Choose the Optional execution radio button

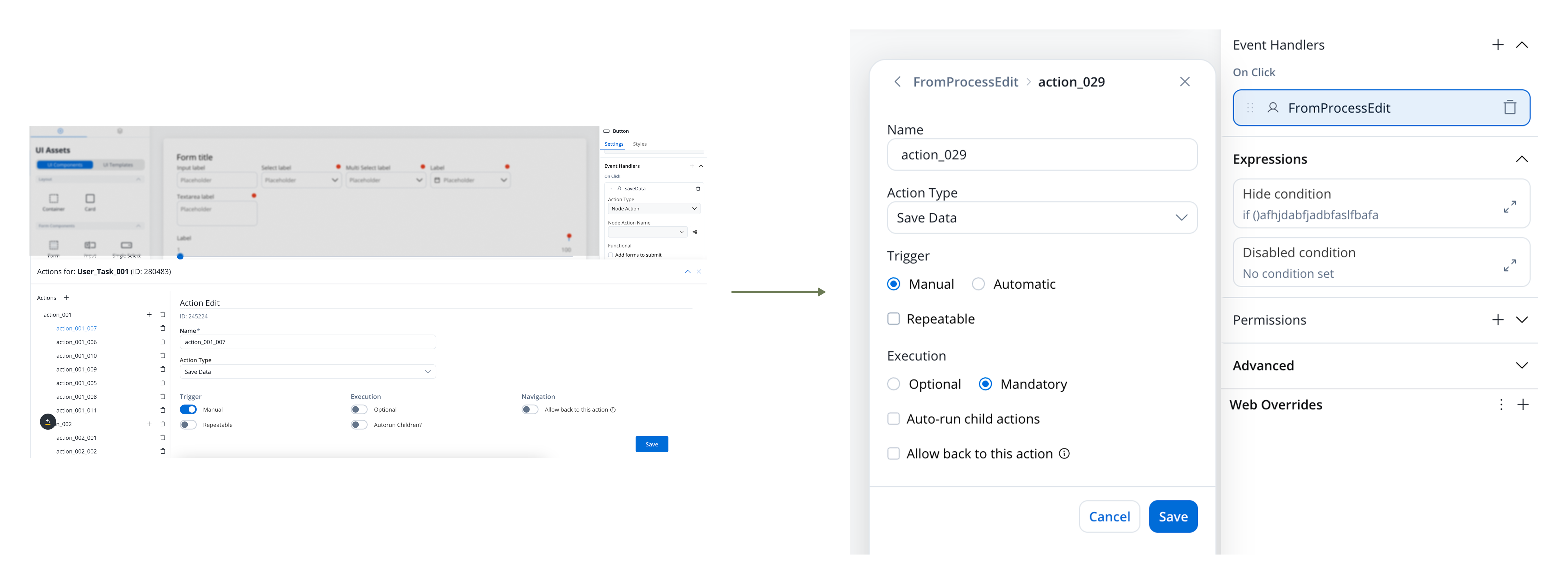894,384
